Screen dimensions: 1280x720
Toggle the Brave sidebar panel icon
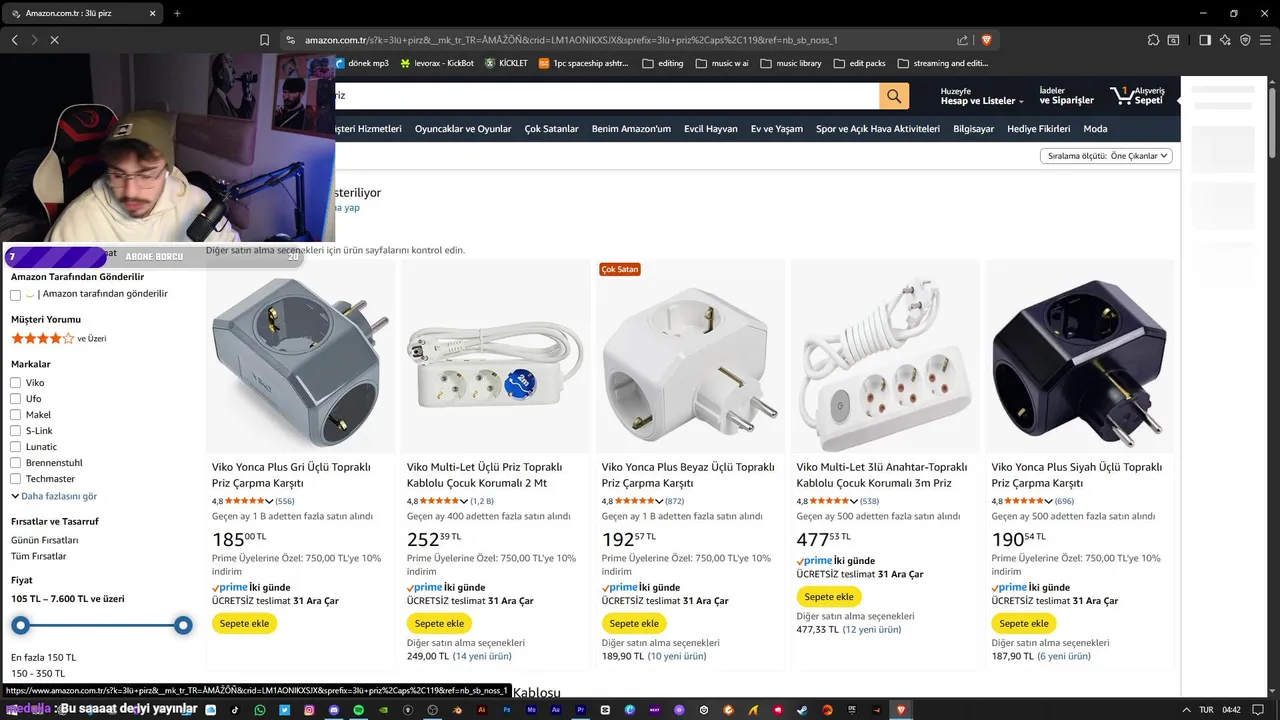tap(1205, 40)
